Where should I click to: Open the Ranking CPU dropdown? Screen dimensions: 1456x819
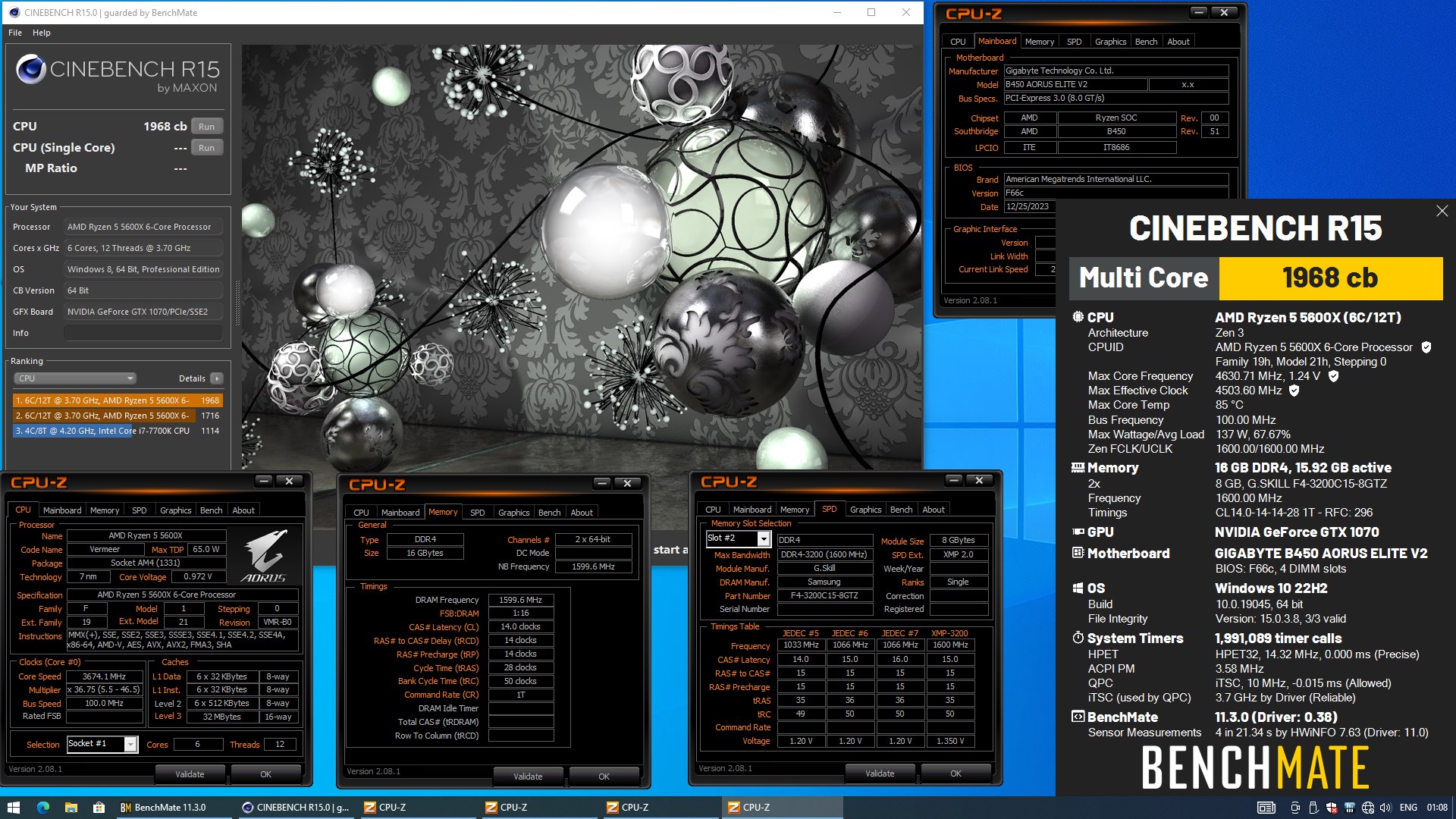[74, 378]
